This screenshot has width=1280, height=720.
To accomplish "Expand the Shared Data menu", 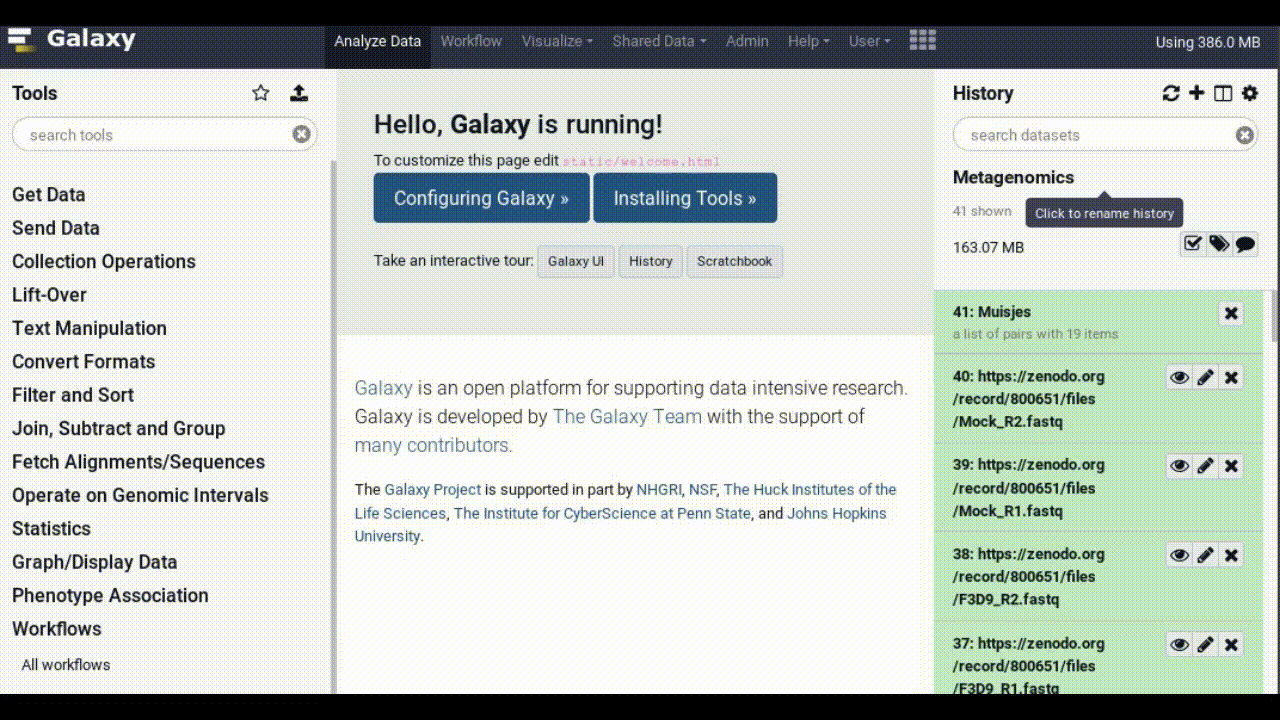I will 658,41.
